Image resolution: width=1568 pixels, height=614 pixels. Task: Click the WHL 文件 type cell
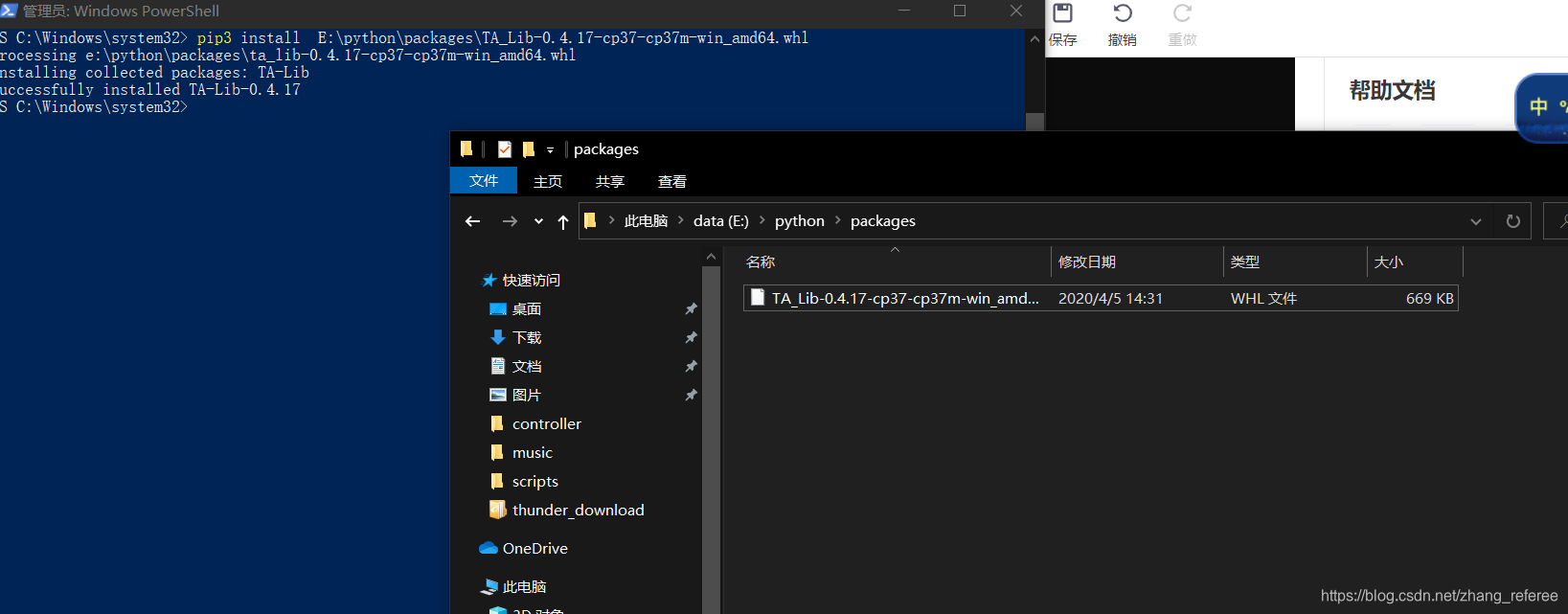1263,299
